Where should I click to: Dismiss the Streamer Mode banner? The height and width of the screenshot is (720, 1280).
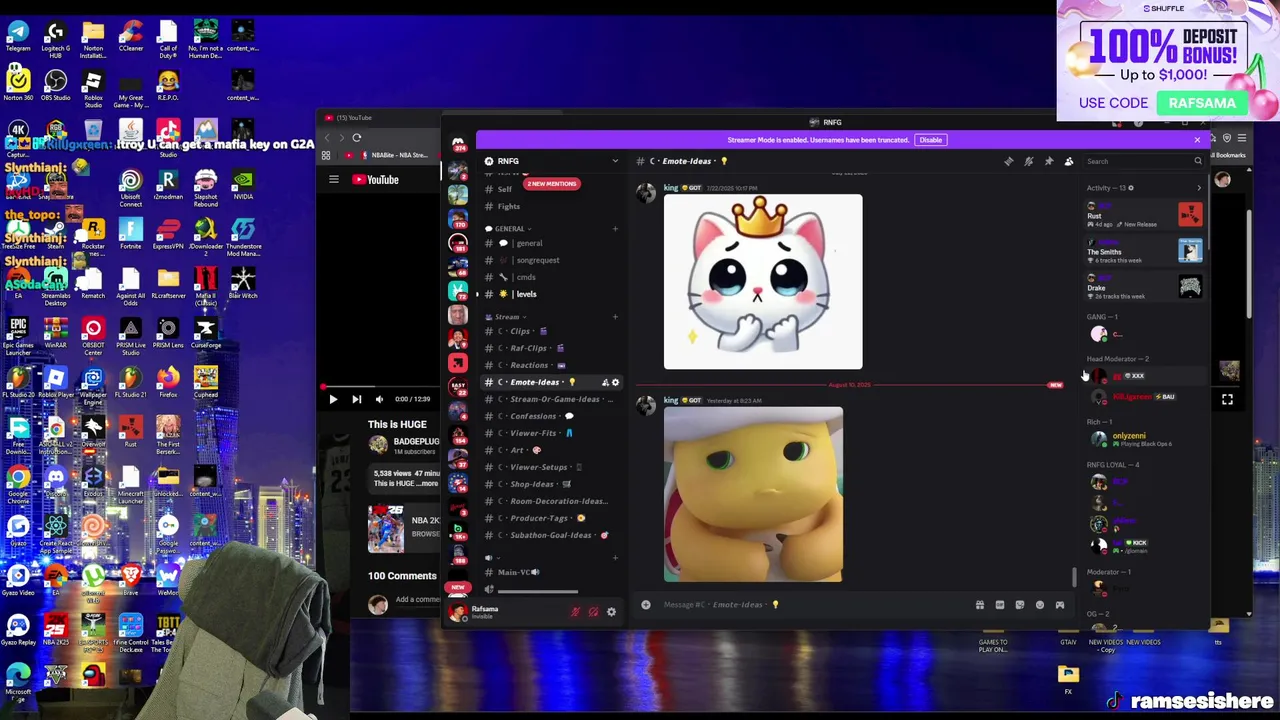(x=1197, y=140)
